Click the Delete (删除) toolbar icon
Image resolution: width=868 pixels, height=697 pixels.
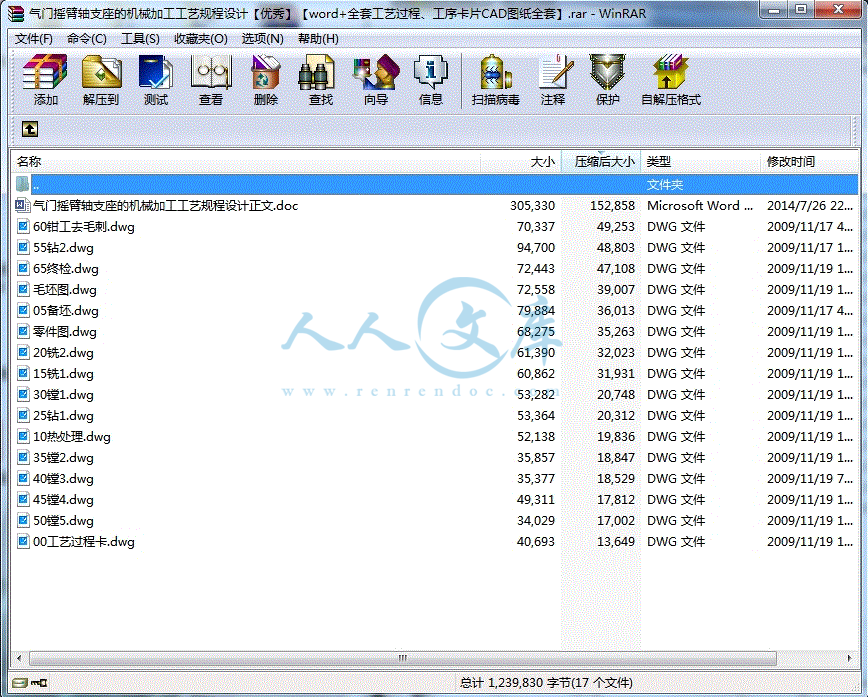[266, 72]
